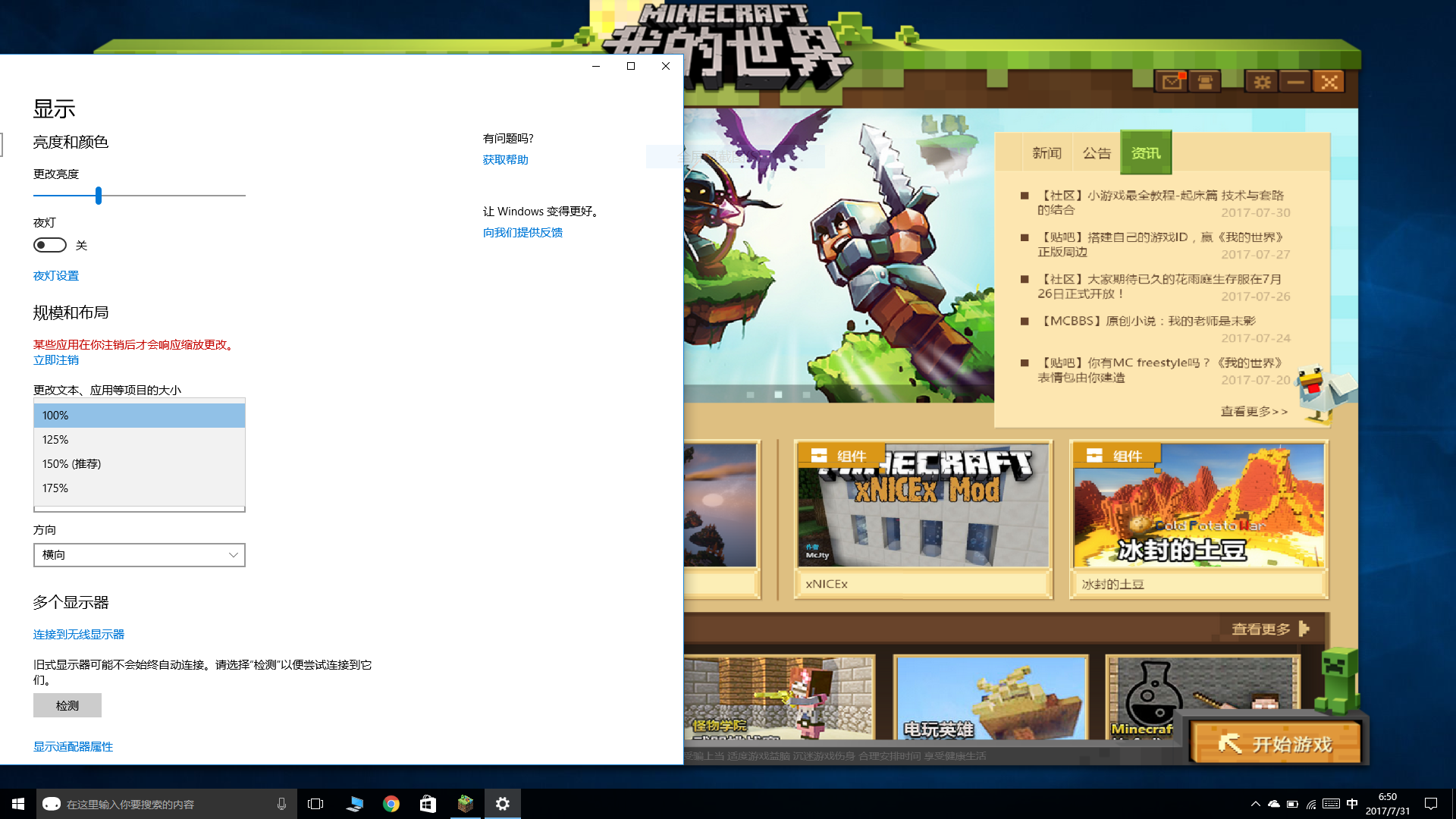1456x819 pixels.
Task: Click 查看更多>> under news list
Action: 1254,412
